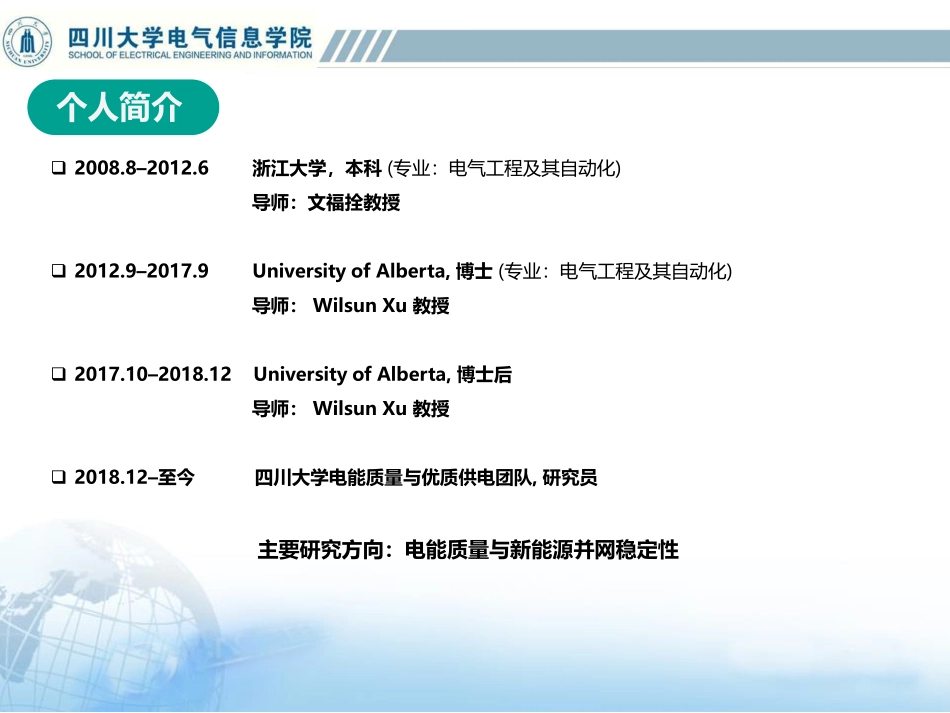Select the 四川大学电气信息学院 header title
This screenshot has height=713, width=950.
click(189, 37)
